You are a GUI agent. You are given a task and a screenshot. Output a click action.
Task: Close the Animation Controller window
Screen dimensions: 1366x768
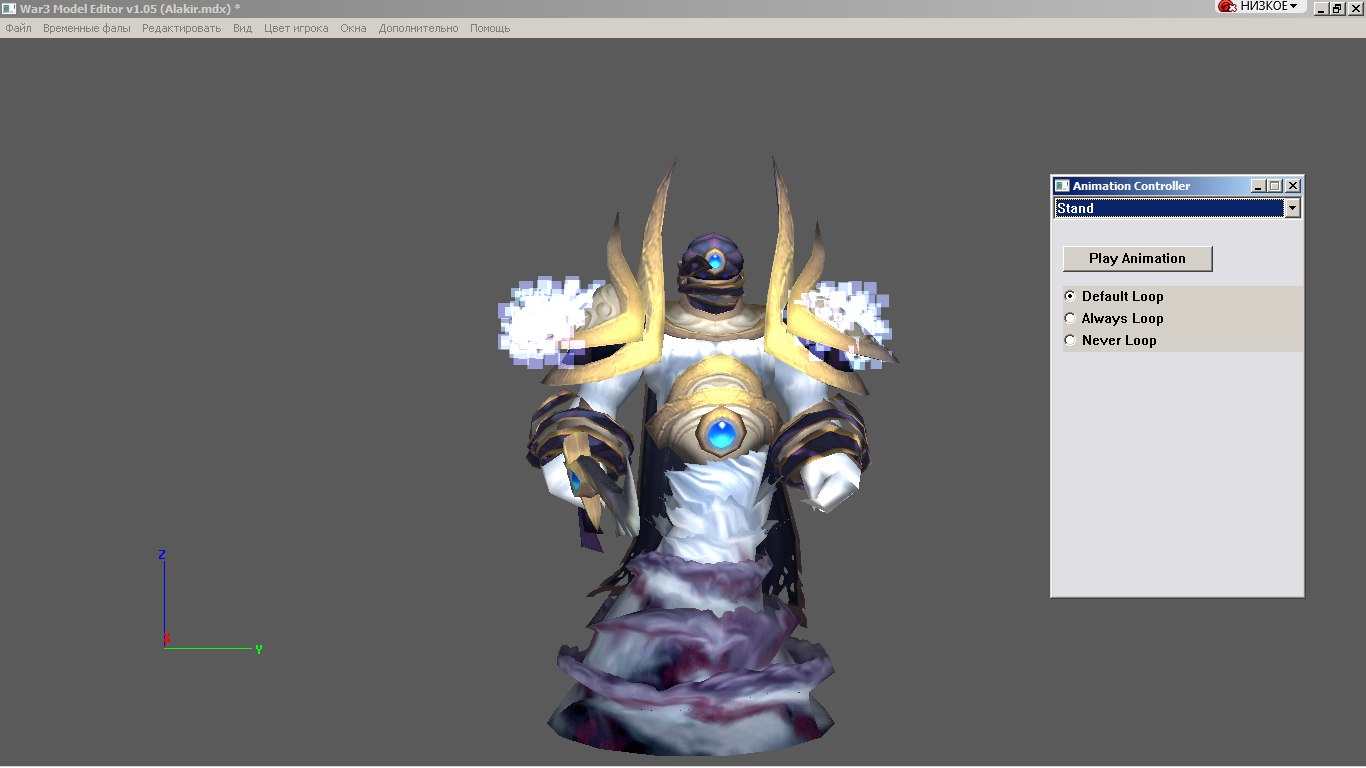pyautogui.click(x=1292, y=186)
